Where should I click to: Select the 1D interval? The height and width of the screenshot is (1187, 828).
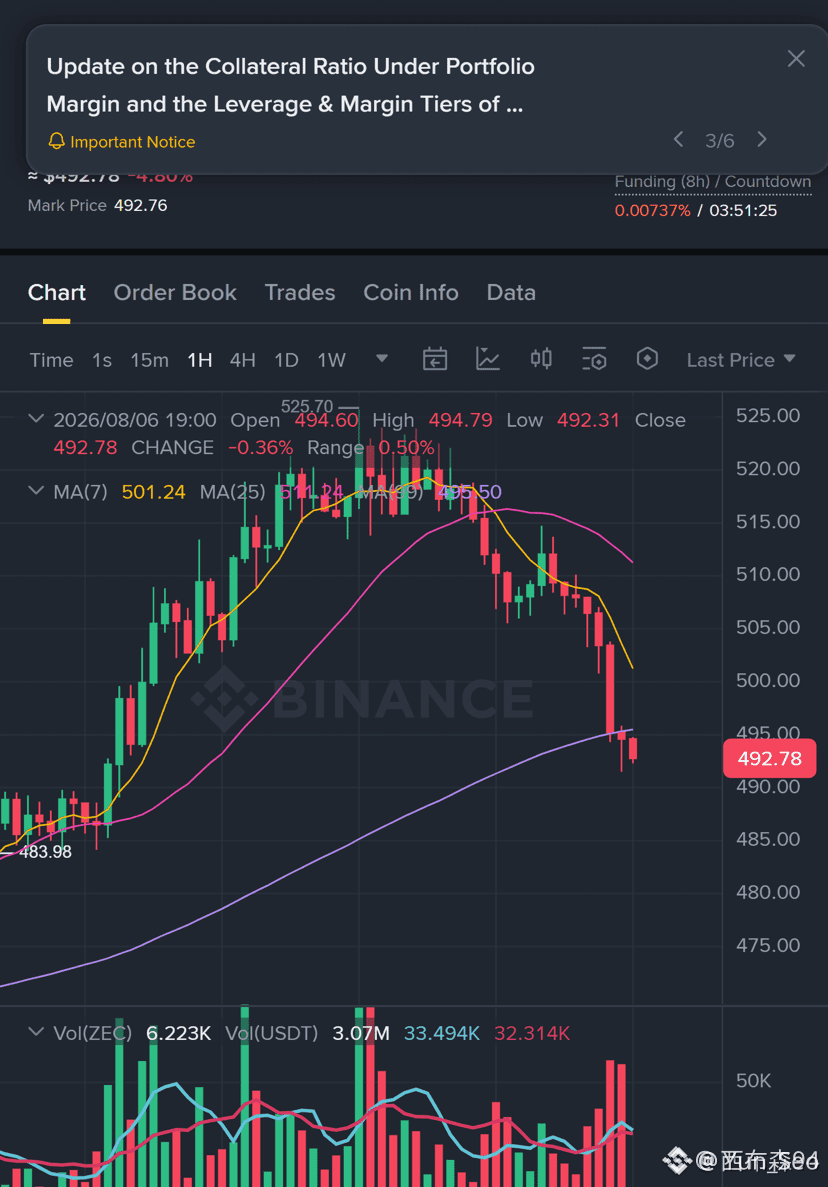pos(286,360)
